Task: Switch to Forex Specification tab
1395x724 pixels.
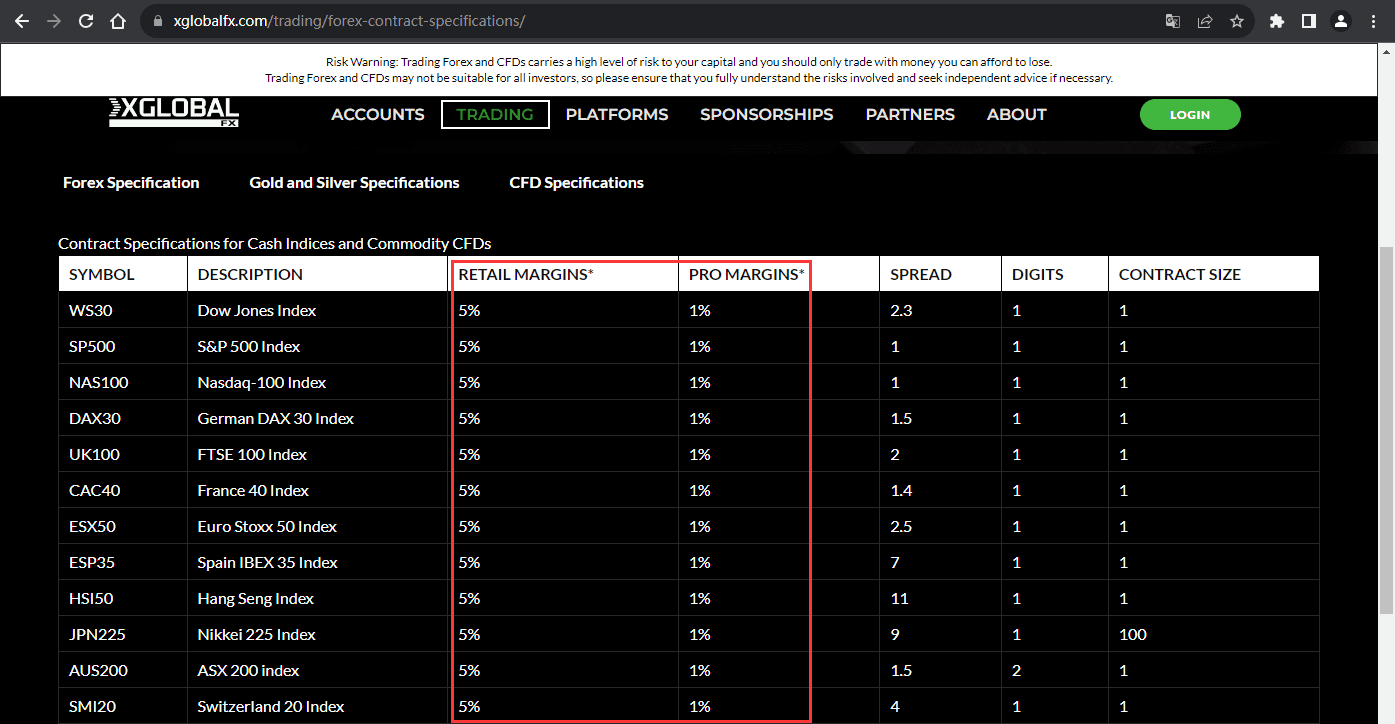Action: tap(131, 183)
